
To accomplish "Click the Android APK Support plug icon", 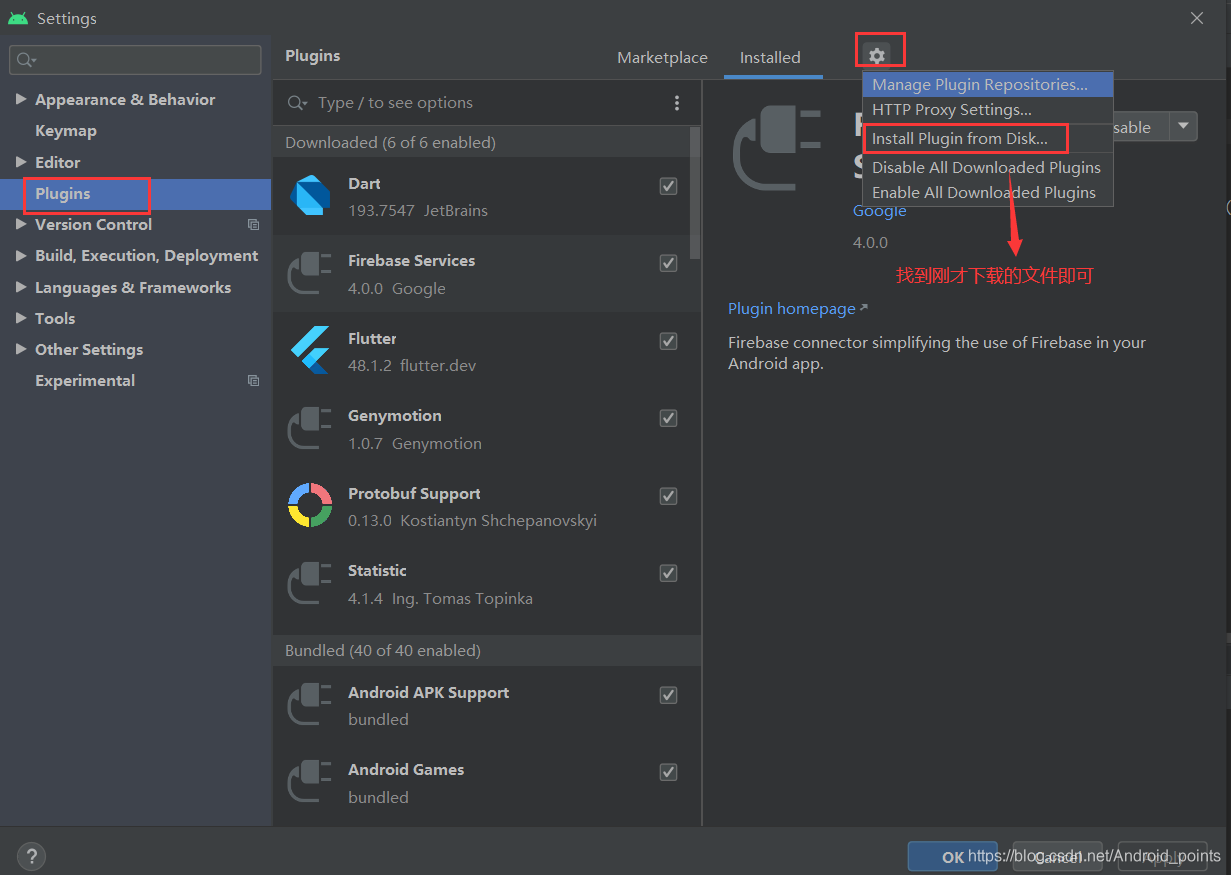I will [x=310, y=705].
